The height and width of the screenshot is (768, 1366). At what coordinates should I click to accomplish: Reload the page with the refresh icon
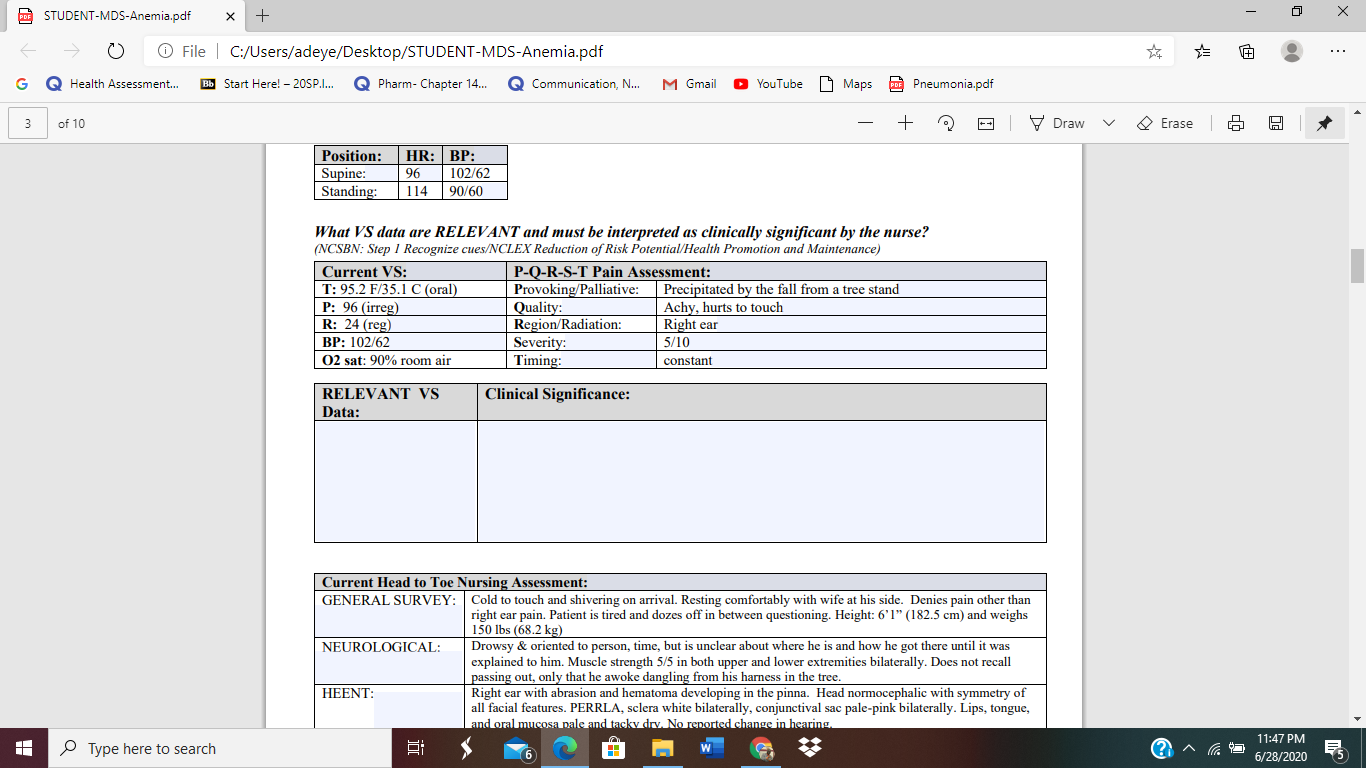115,51
